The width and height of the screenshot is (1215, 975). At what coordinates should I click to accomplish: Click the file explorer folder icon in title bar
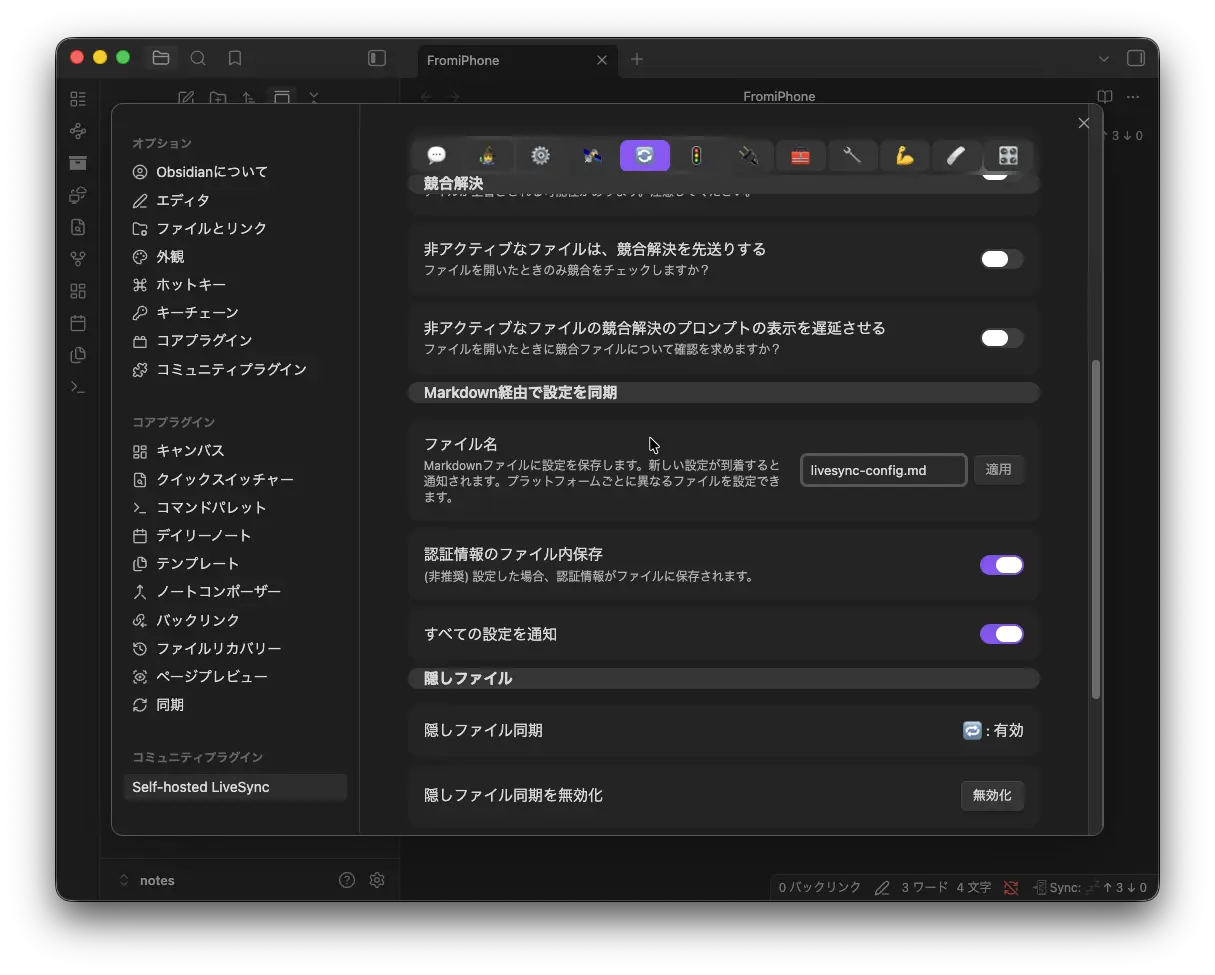[161, 58]
